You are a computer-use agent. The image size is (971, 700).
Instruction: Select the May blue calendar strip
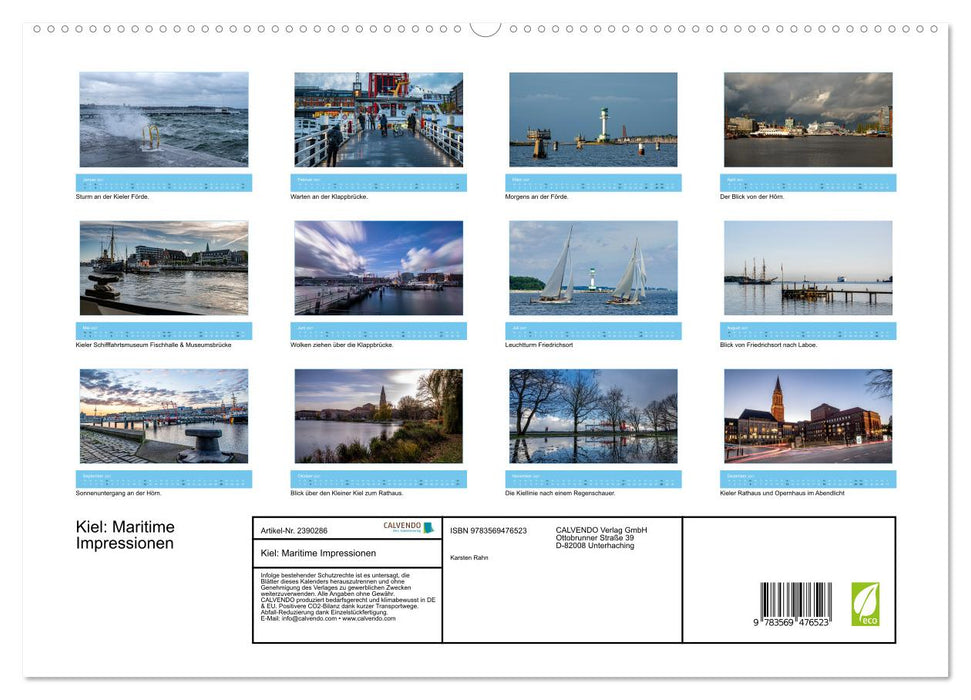point(164,331)
